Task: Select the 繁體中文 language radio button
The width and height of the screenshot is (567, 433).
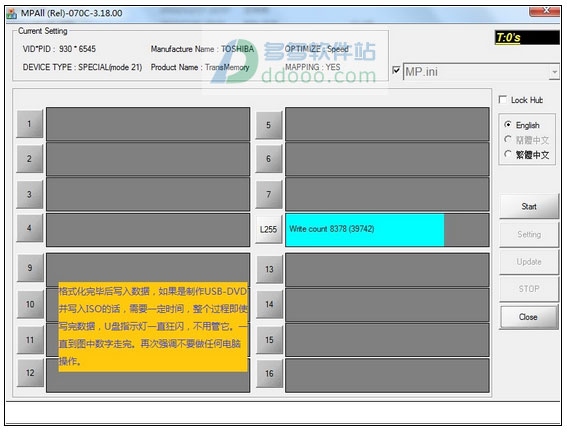Action: tap(508, 154)
